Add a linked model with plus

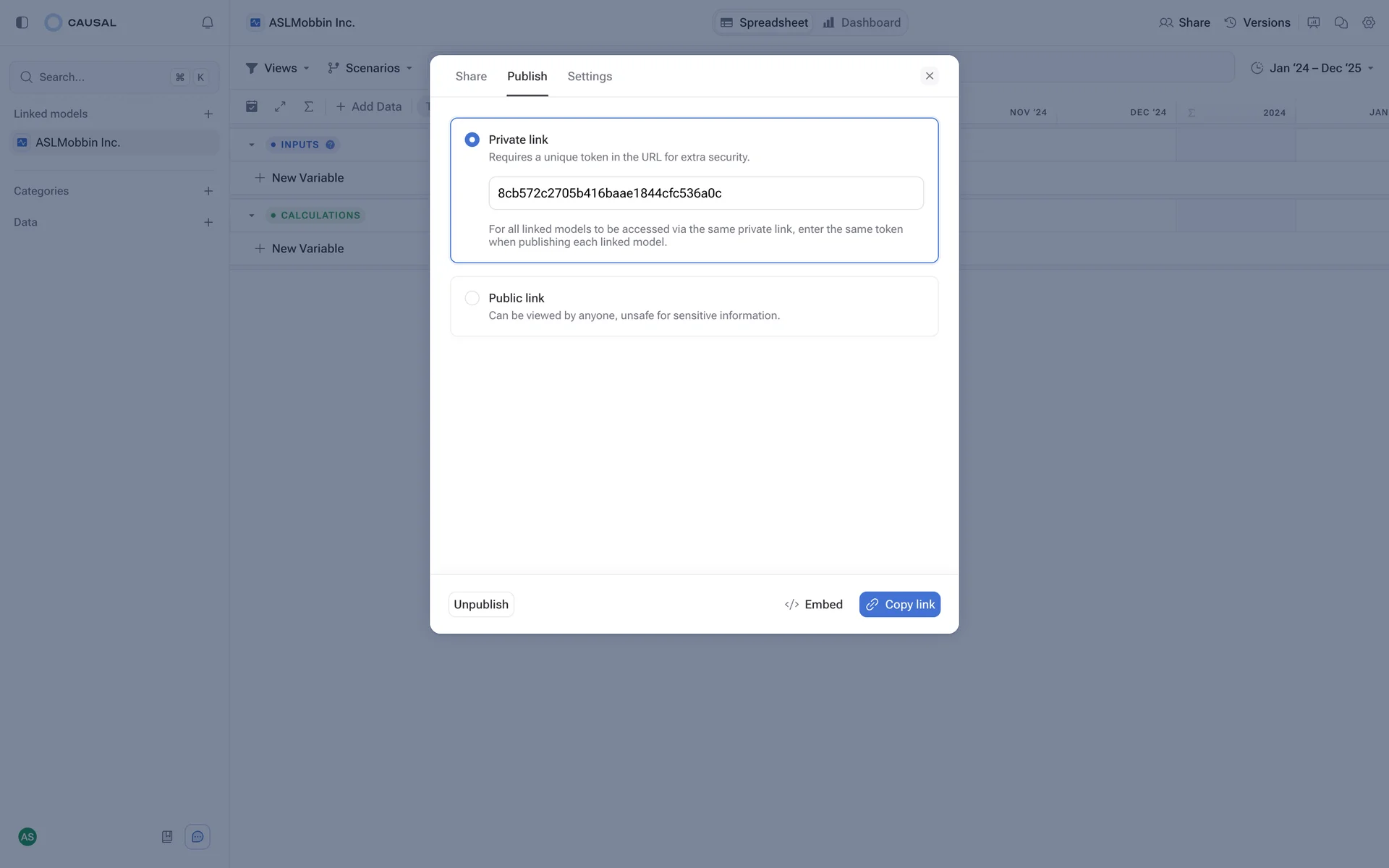pos(208,114)
